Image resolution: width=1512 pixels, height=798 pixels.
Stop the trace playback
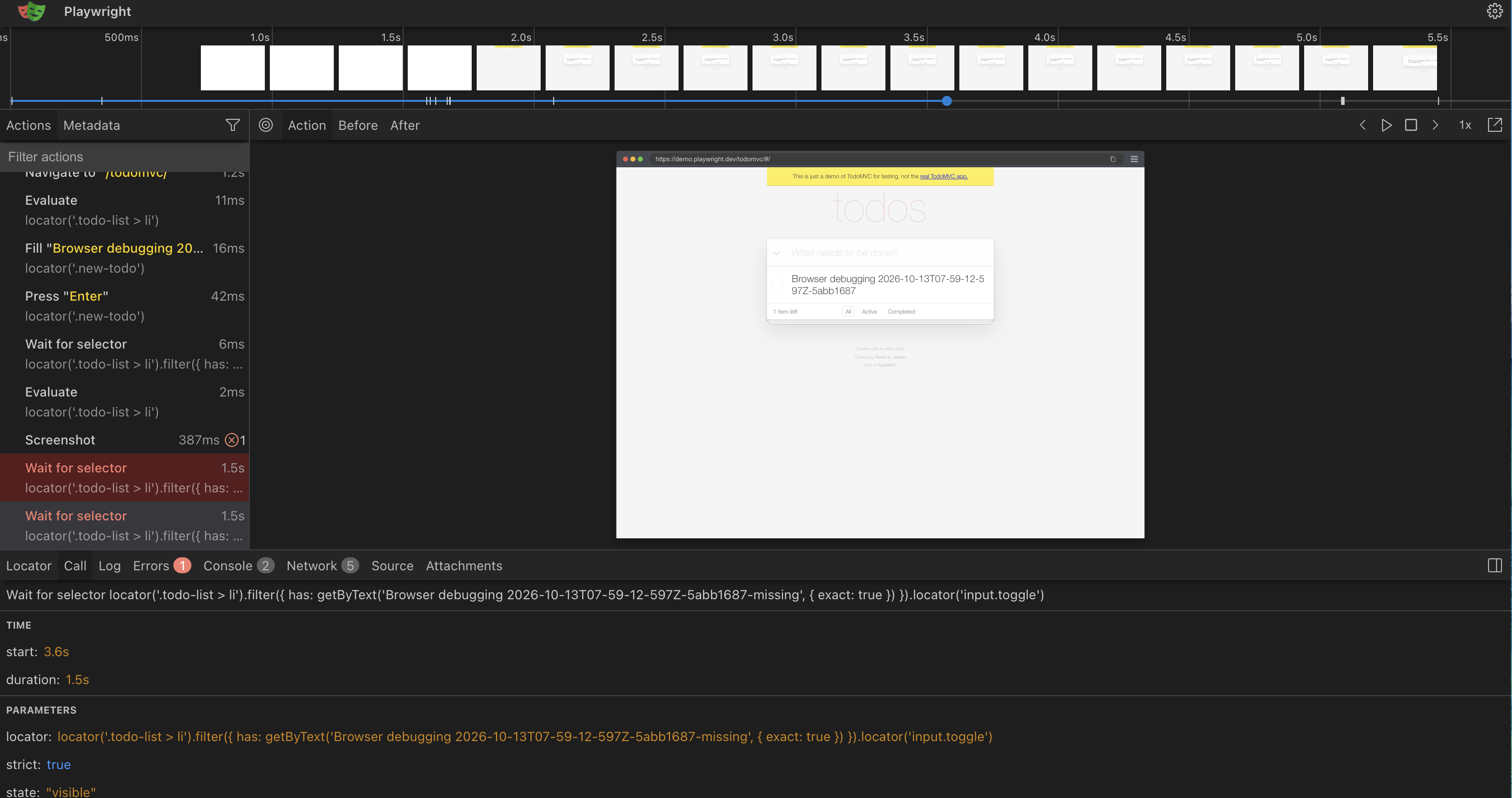coord(1411,125)
